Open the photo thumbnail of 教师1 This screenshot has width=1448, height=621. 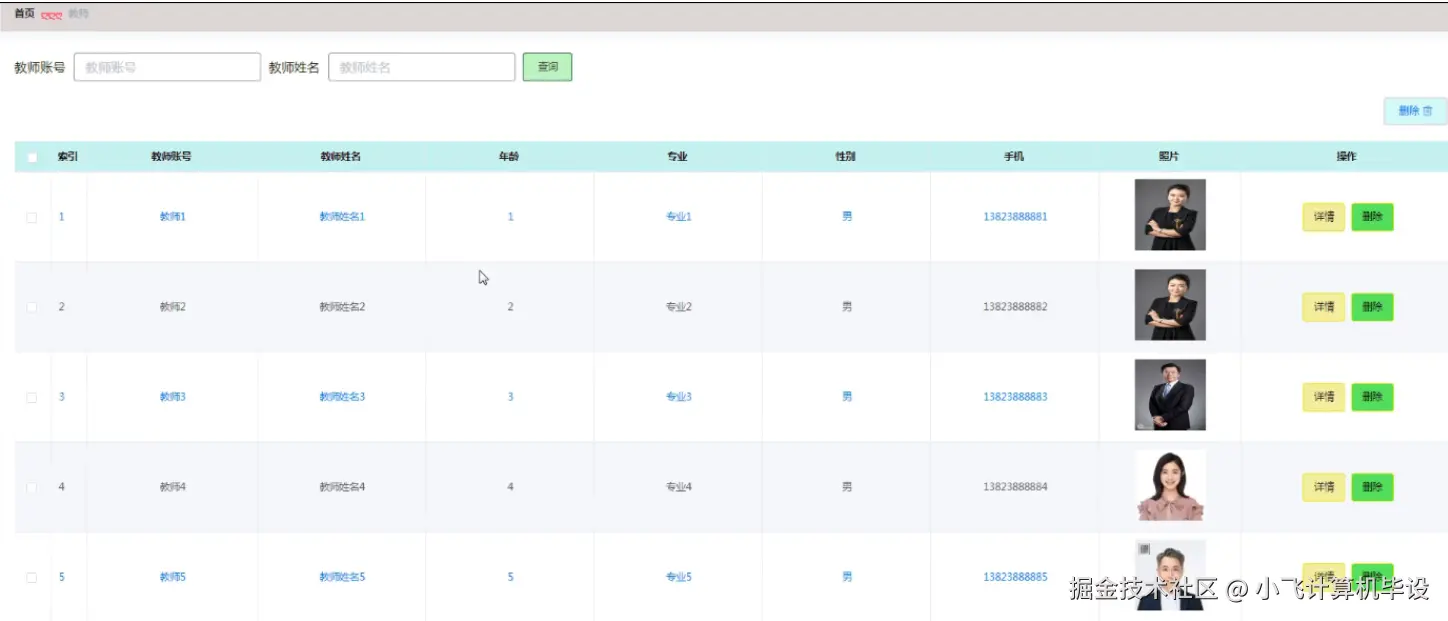coord(1170,215)
